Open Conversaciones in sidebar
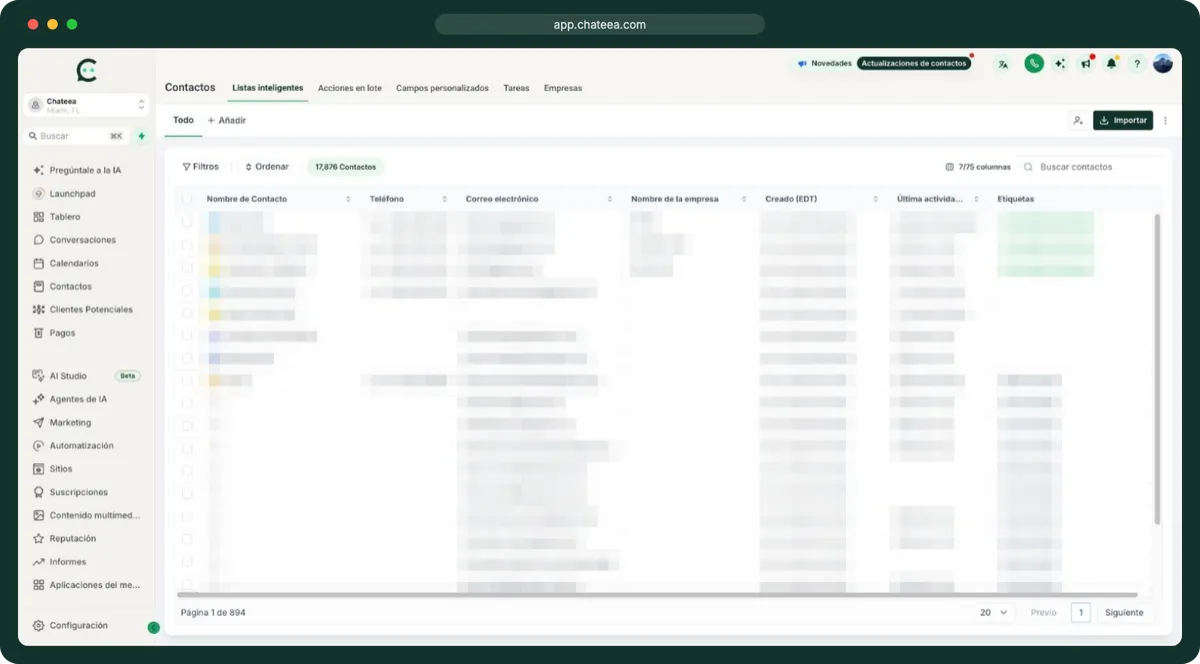 pyautogui.click(x=75, y=240)
